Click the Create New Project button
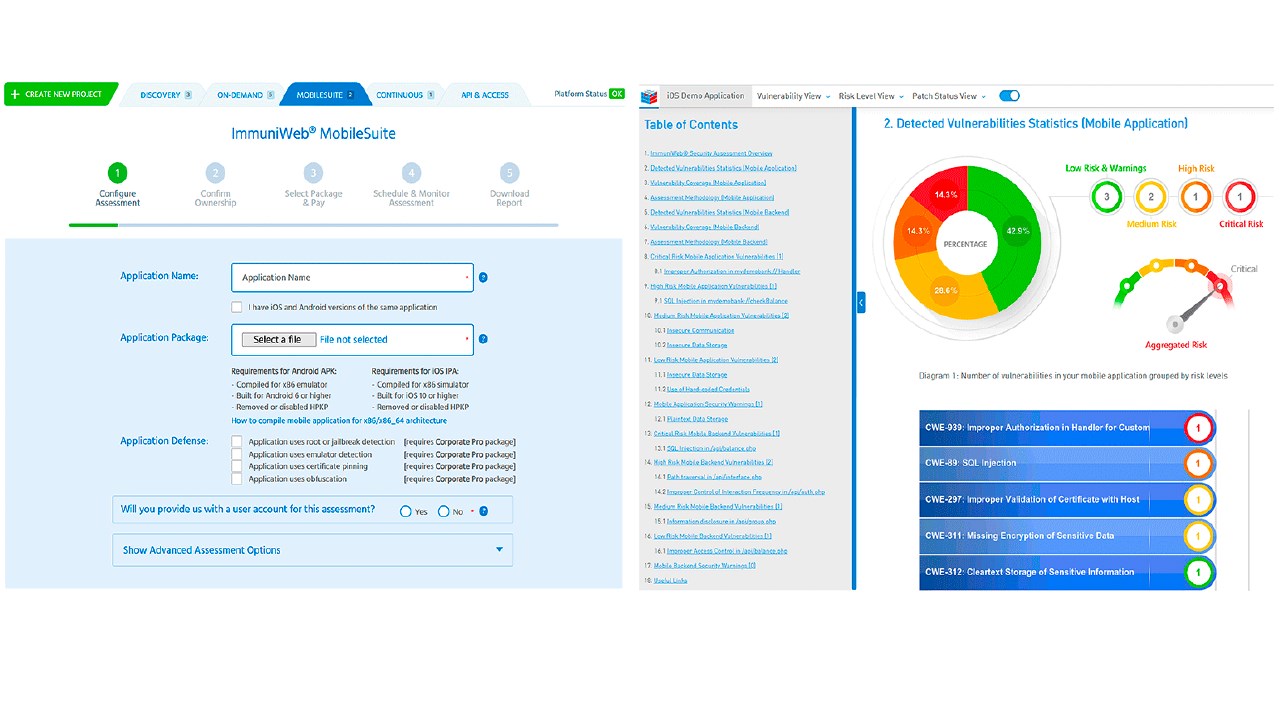The image size is (1280, 720). tap(60, 94)
